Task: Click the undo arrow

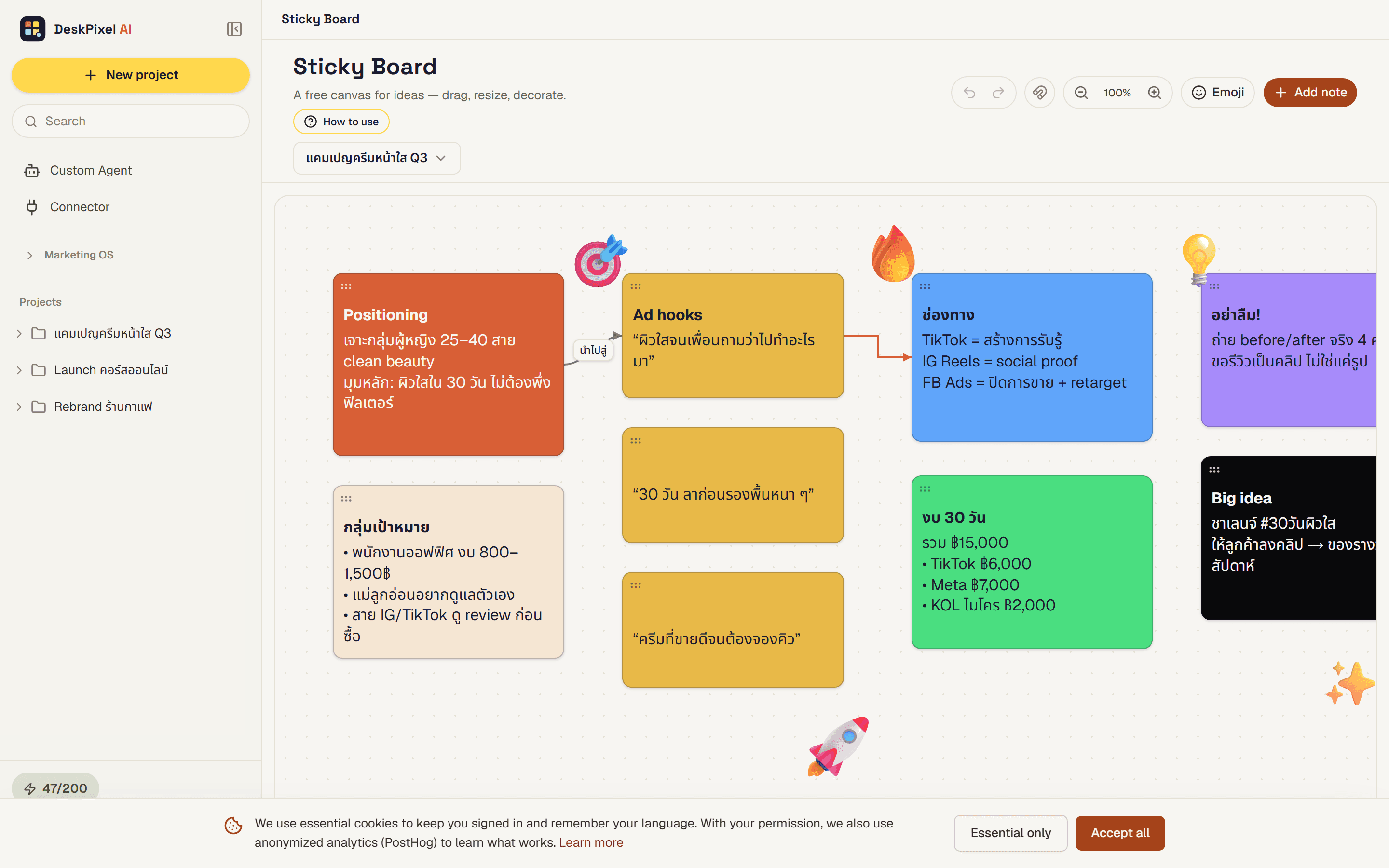Action: (969, 93)
